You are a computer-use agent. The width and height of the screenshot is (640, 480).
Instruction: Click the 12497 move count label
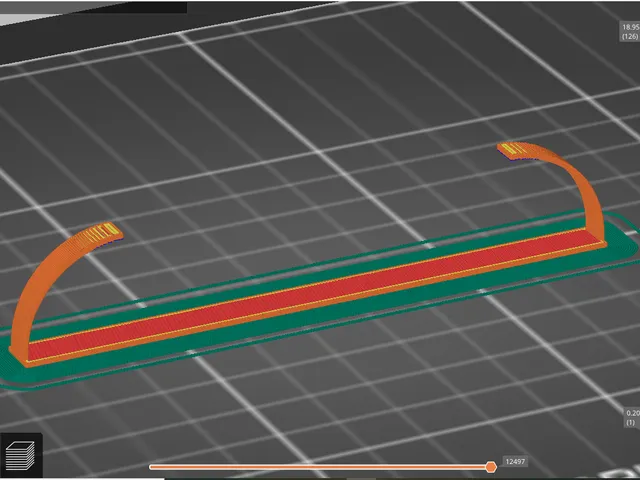[x=515, y=462]
